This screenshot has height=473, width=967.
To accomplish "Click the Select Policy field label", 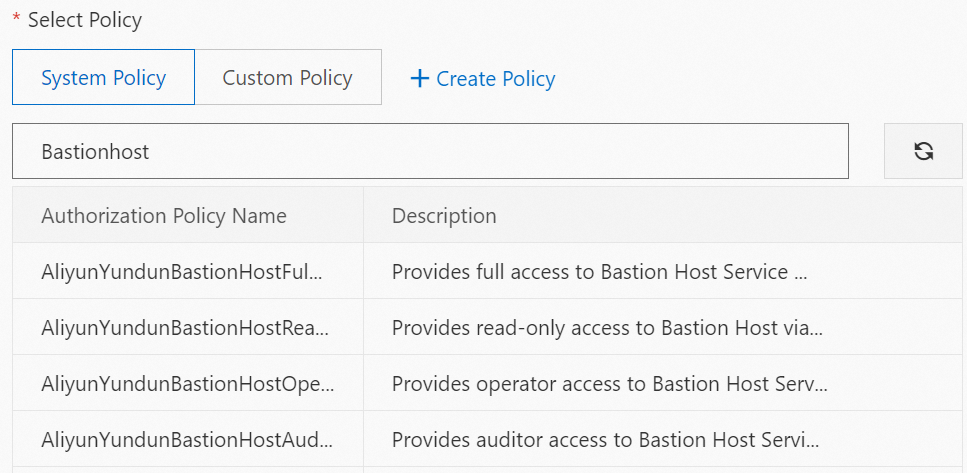I will (85, 20).
